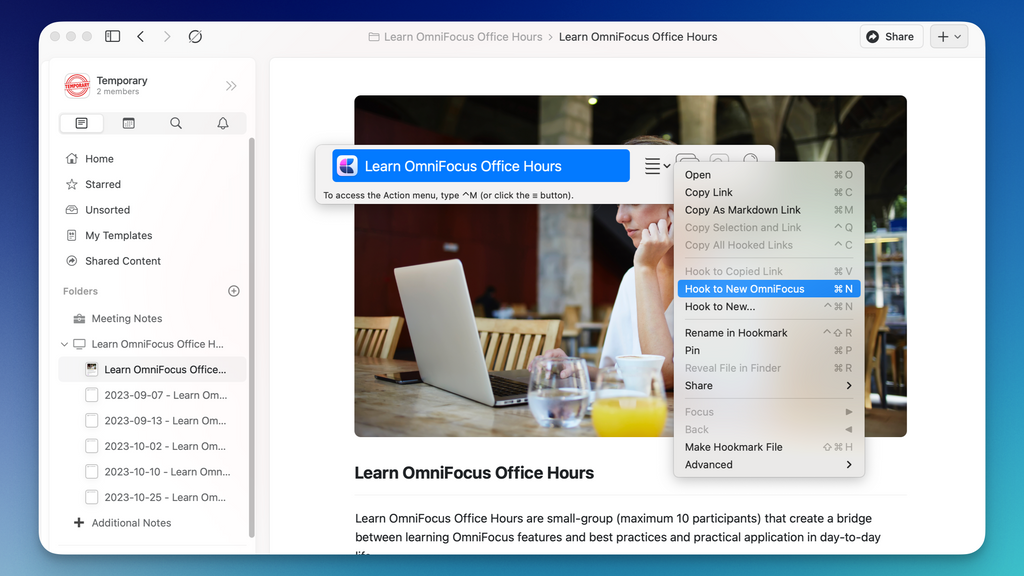Open My Templates
Image resolution: width=1024 pixels, height=576 pixels.
pyautogui.click(x=109, y=235)
